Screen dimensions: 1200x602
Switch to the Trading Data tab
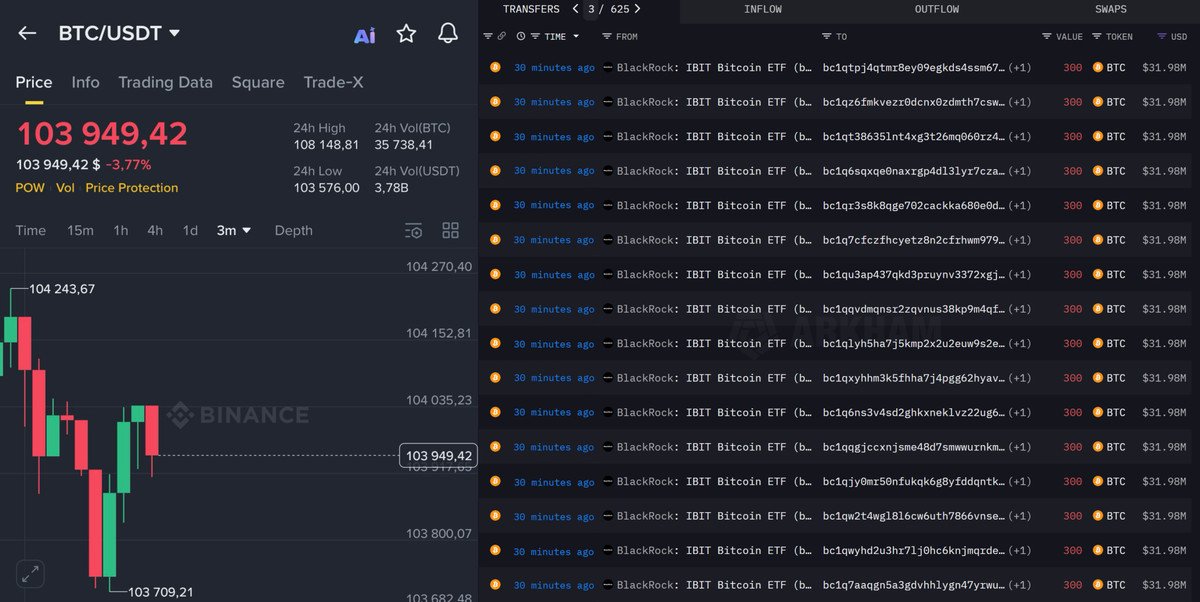(165, 82)
